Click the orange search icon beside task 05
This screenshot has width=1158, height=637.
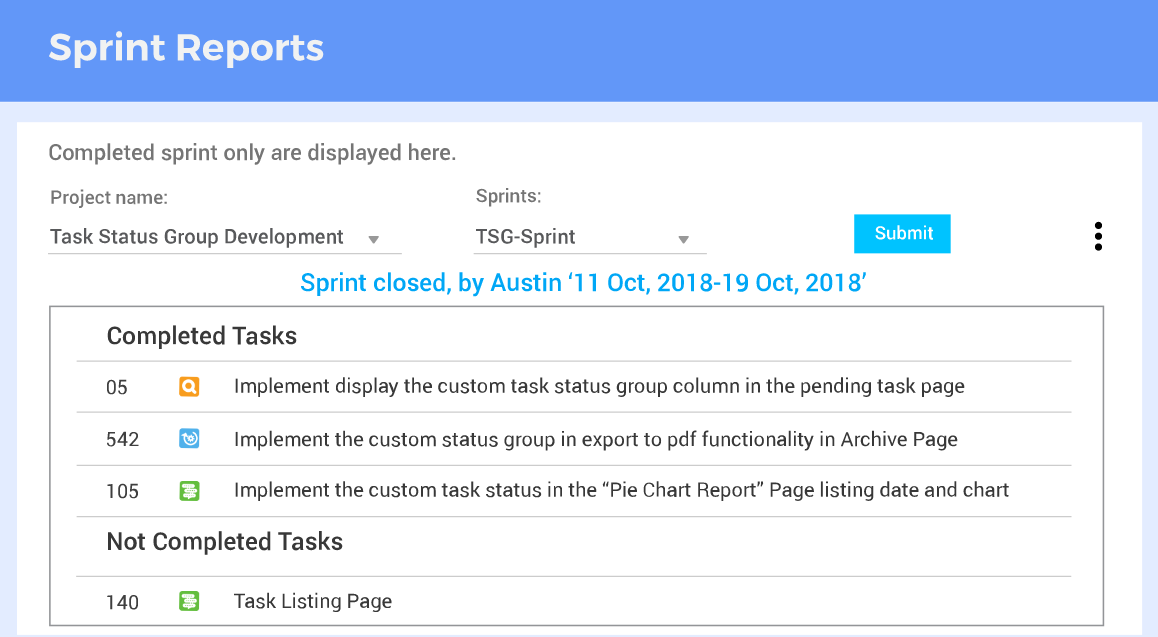click(189, 387)
